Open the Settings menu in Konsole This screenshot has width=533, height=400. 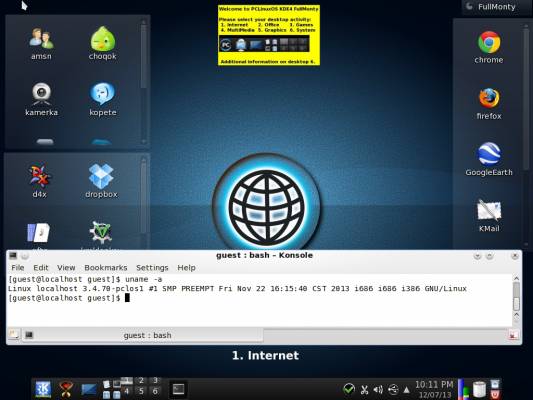click(x=152, y=268)
